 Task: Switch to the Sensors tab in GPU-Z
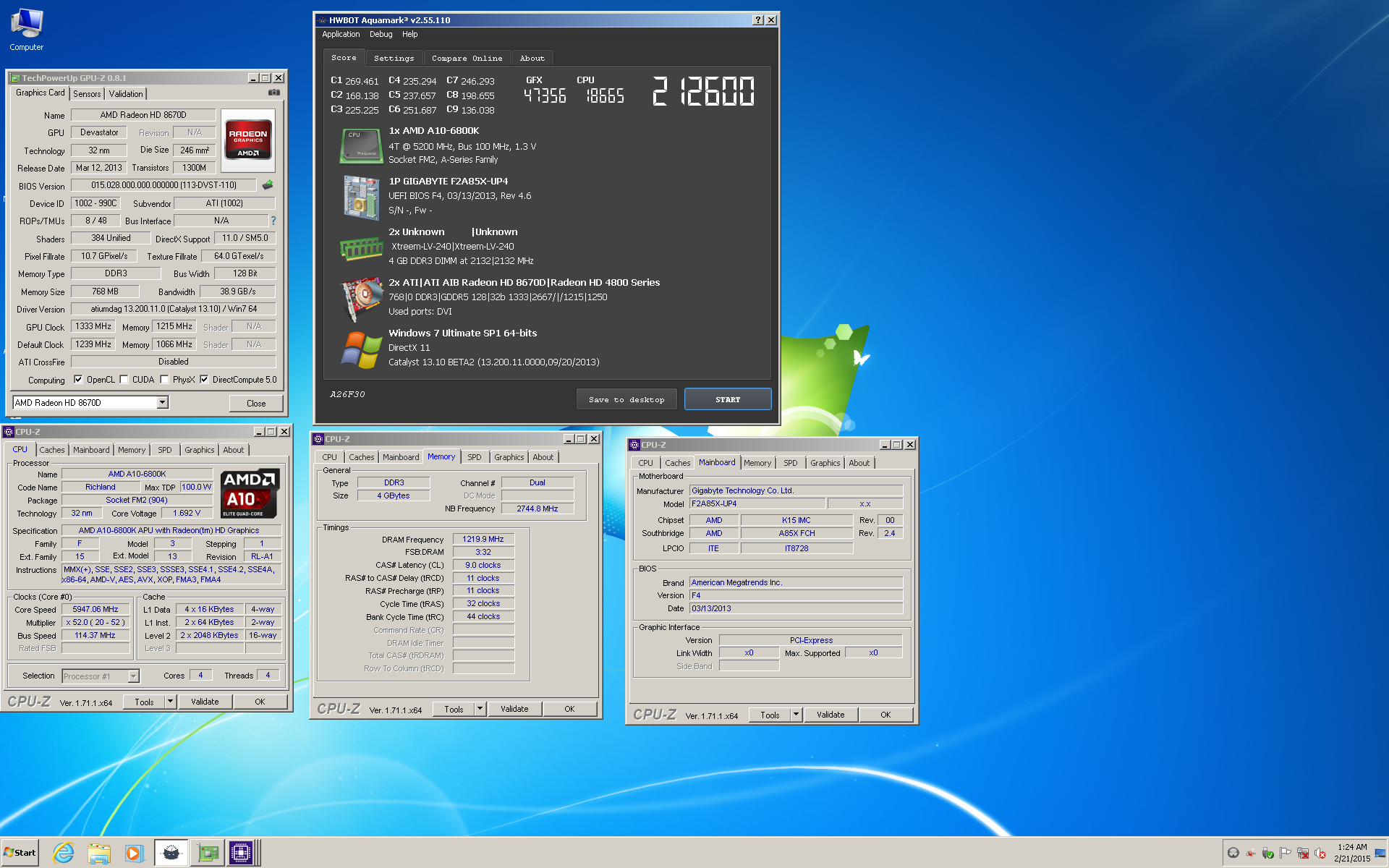pos(87,94)
